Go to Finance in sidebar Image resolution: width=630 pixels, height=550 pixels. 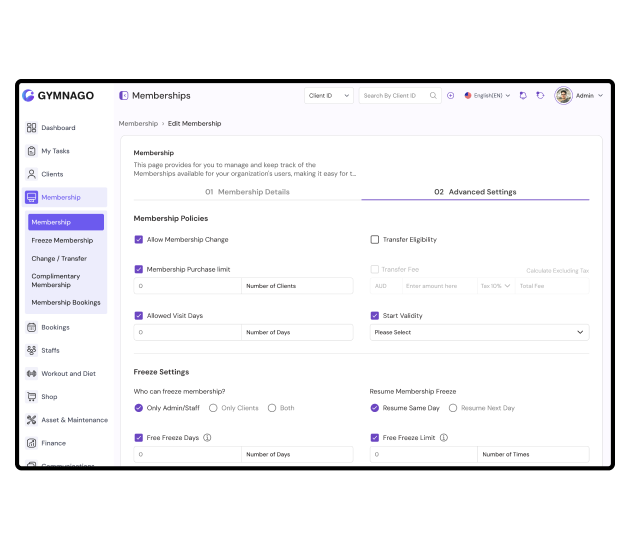click(53, 443)
